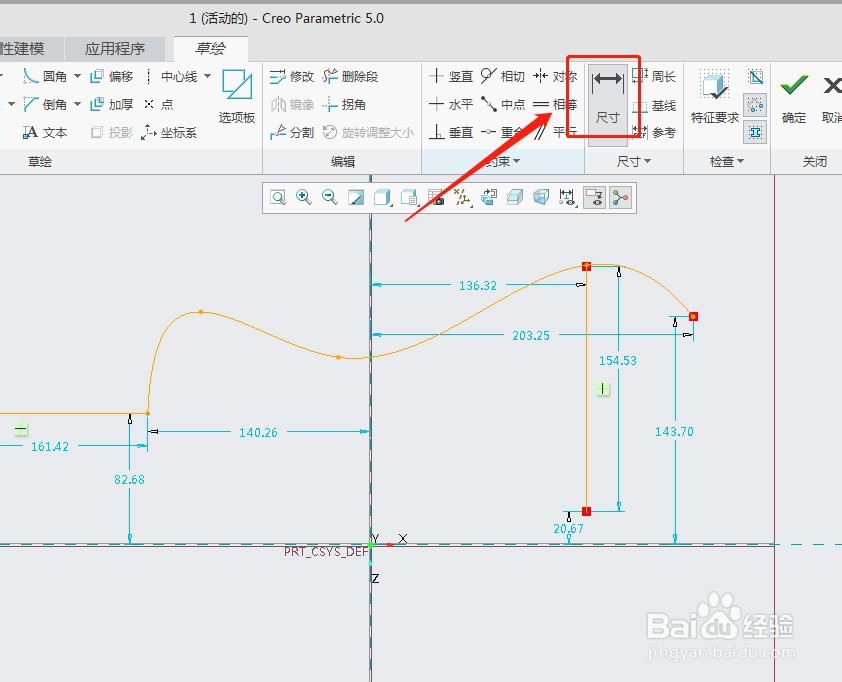Switch to the 柔性建模 tab

point(22,49)
